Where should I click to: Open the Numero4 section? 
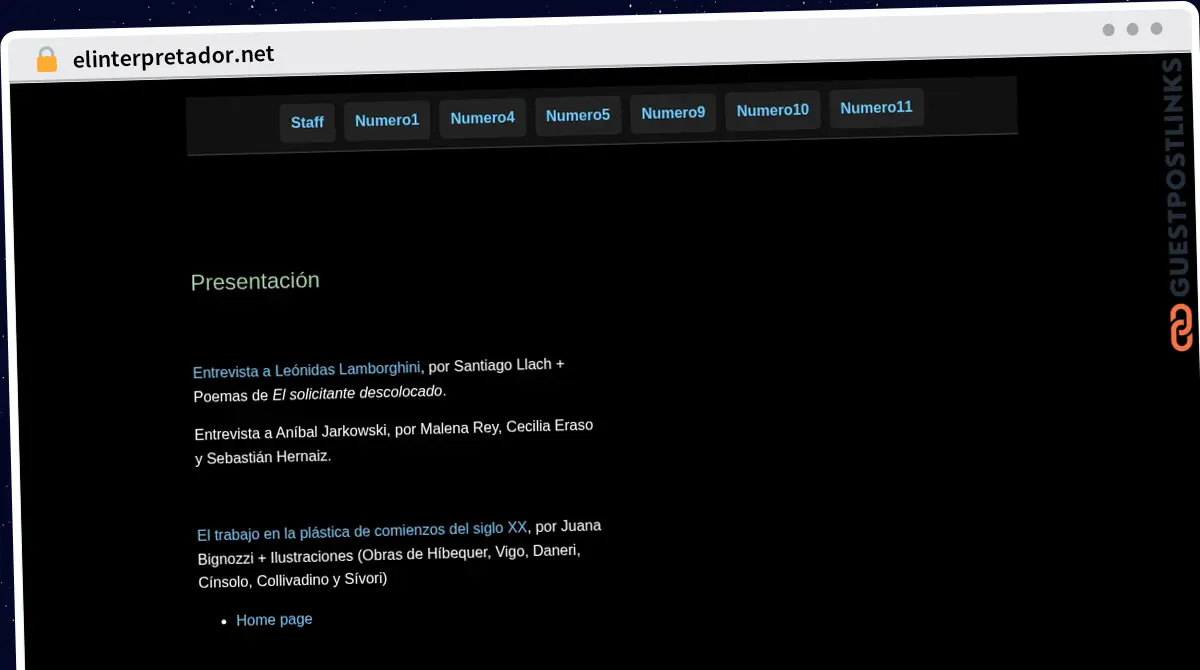[482, 117]
